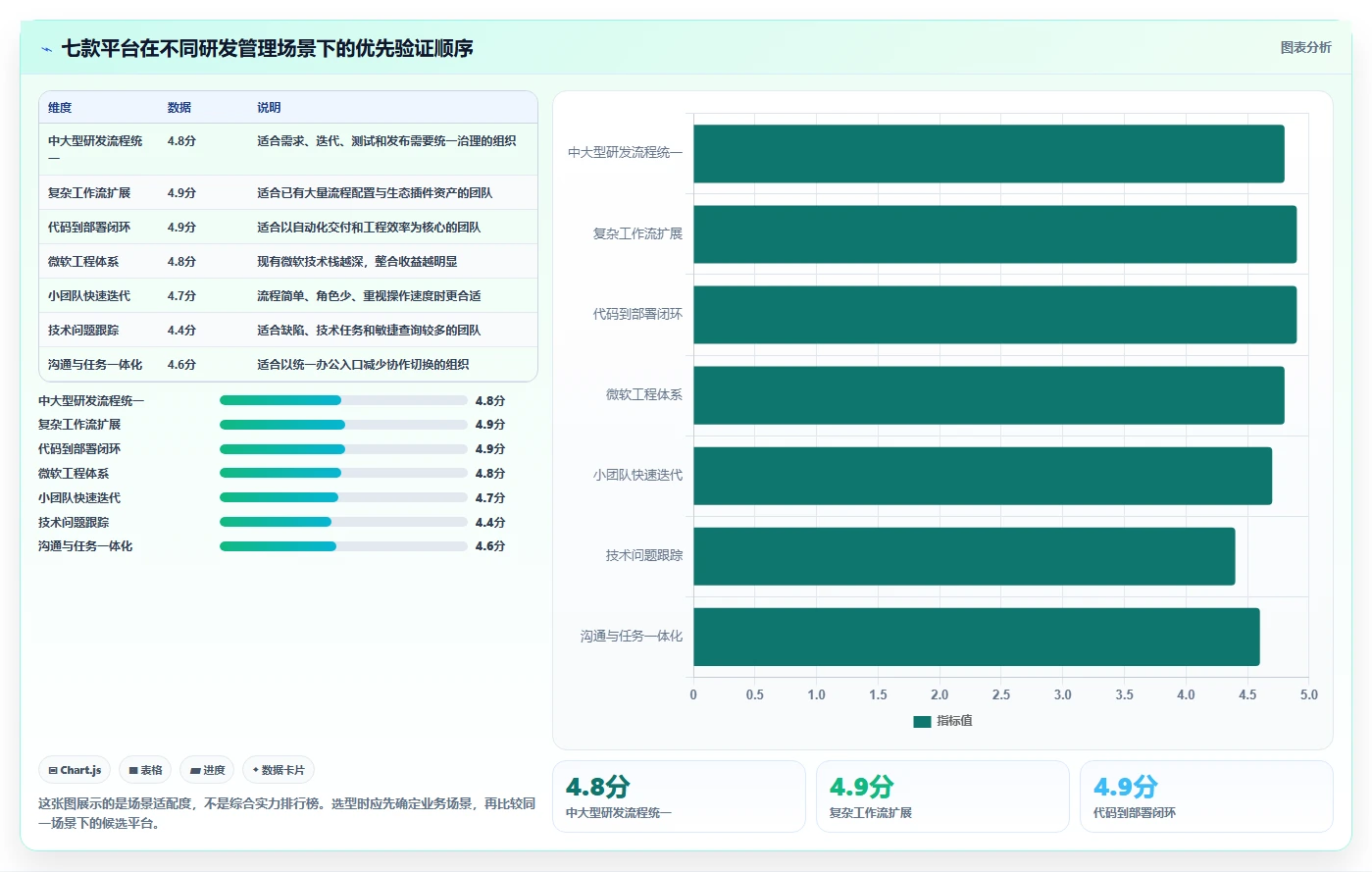Image resolution: width=1372 pixels, height=872 pixels.
Task: Click description 适合已有大量流程配置与生态插件资产的团队
Action: tap(375, 193)
